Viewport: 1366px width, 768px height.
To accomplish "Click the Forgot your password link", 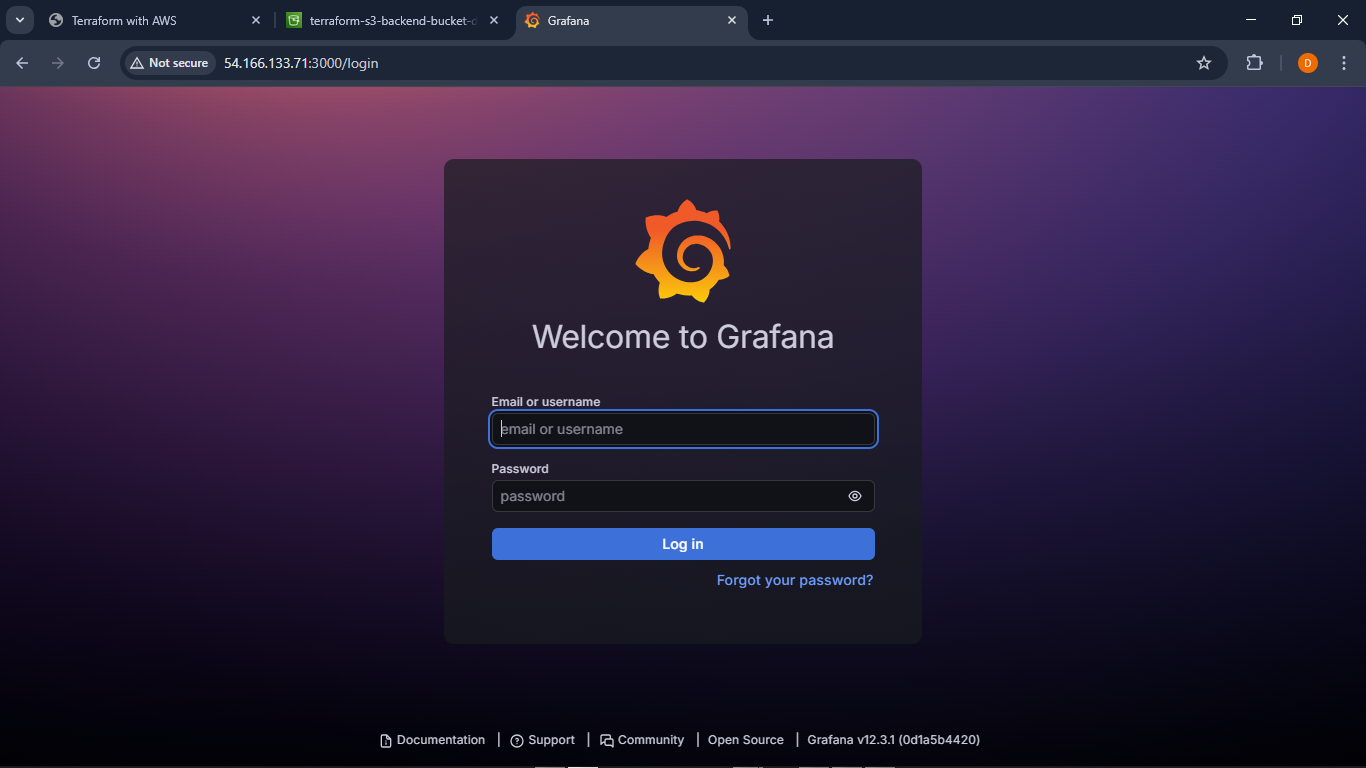I will pyautogui.click(x=794, y=580).
